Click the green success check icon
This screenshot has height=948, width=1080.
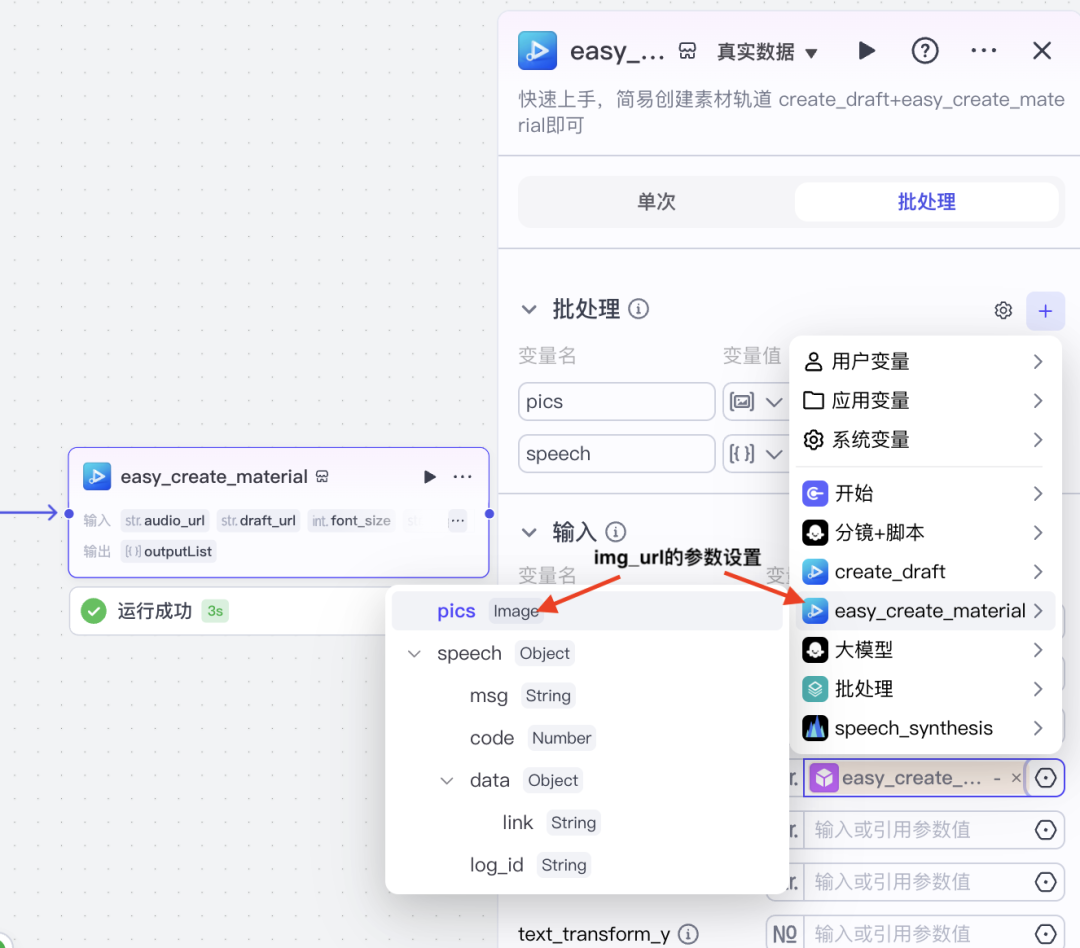click(x=94, y=611)
